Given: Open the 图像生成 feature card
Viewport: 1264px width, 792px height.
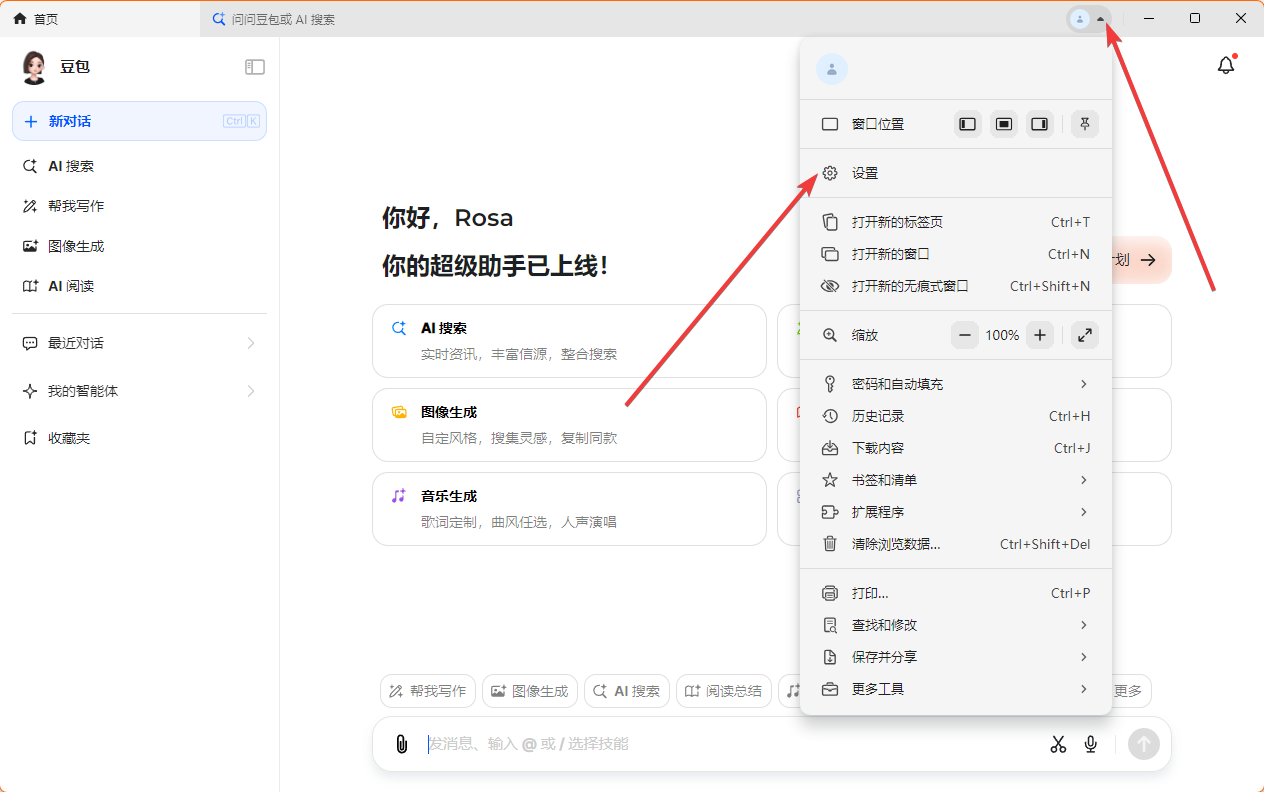Looking at the screenshot, I should [x=569, y=425].
